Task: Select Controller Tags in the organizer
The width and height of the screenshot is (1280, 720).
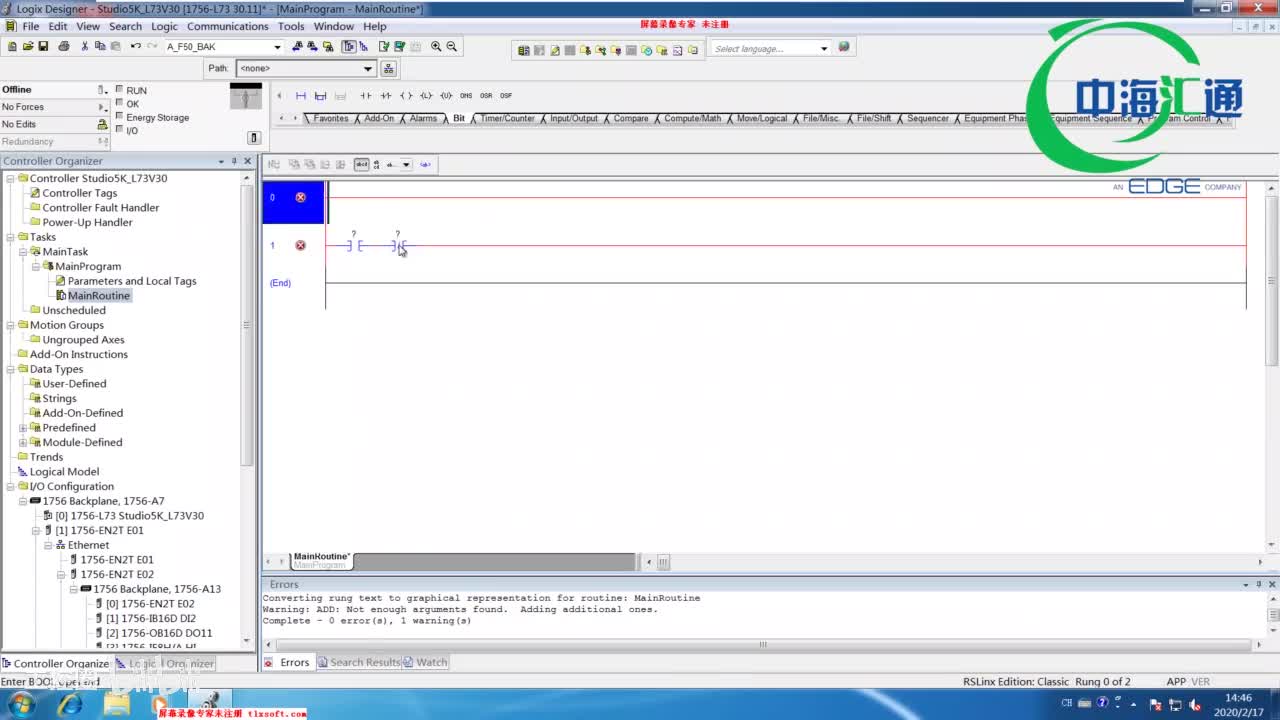Action: [79, 193]
